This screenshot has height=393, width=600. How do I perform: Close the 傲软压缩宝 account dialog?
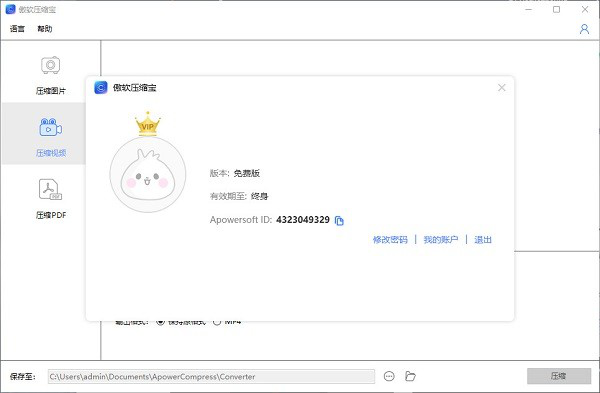[x=502, y=88]
